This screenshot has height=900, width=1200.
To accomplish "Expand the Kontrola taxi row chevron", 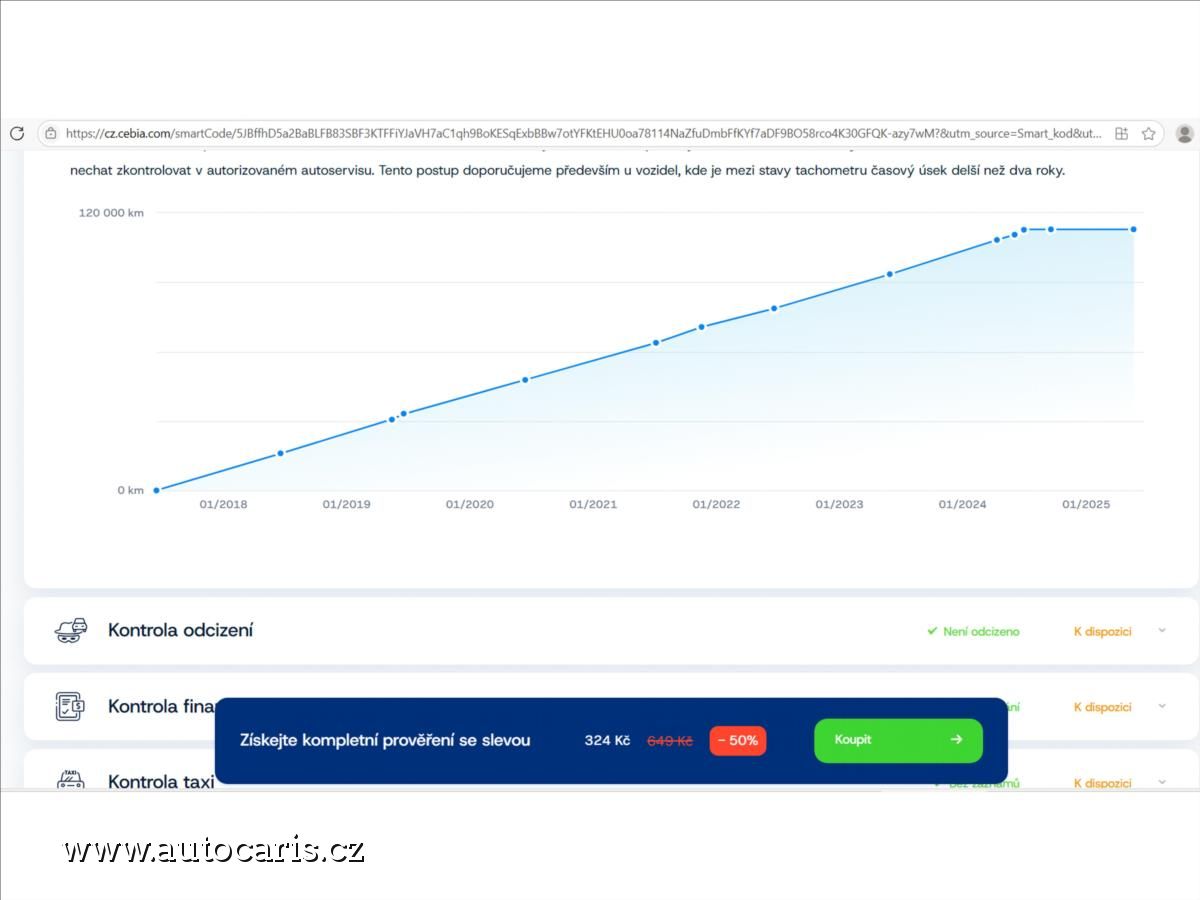I will point(1162,782).
